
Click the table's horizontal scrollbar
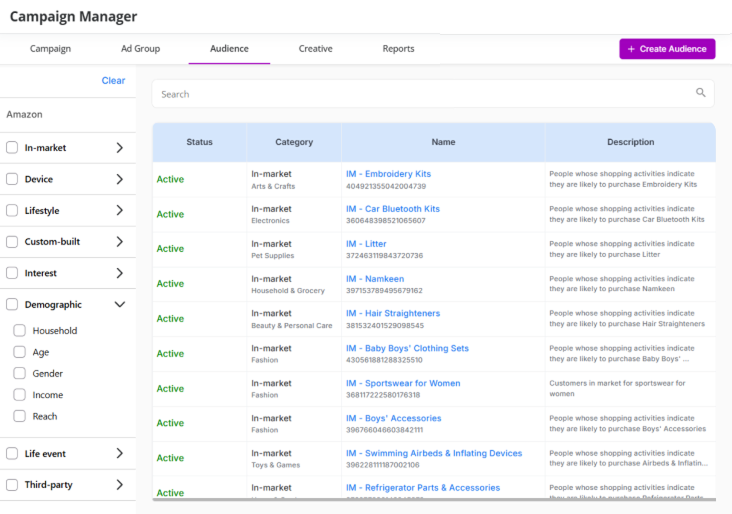[x=434, y=500]
